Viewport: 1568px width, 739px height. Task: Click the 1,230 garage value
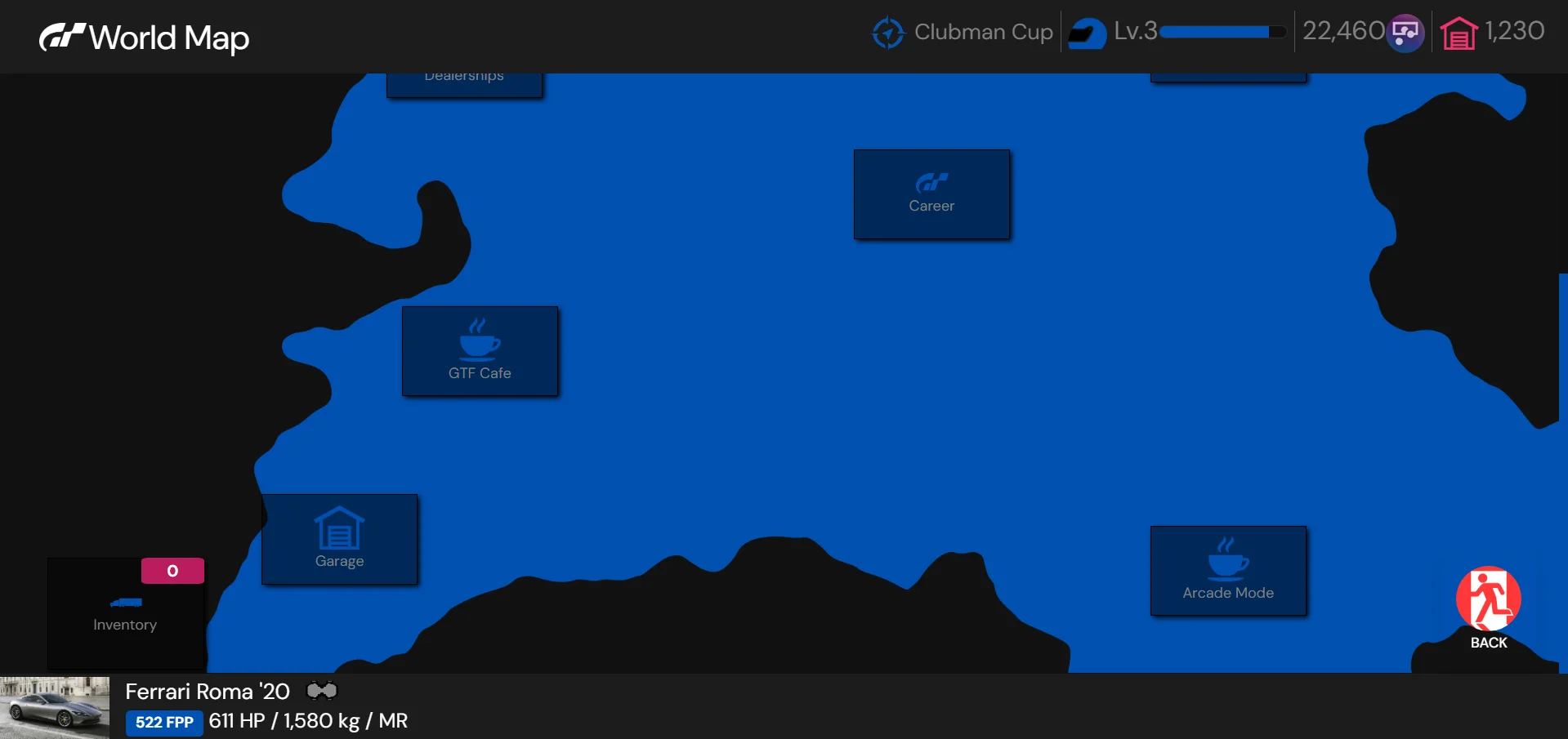tap(1515, 31)
